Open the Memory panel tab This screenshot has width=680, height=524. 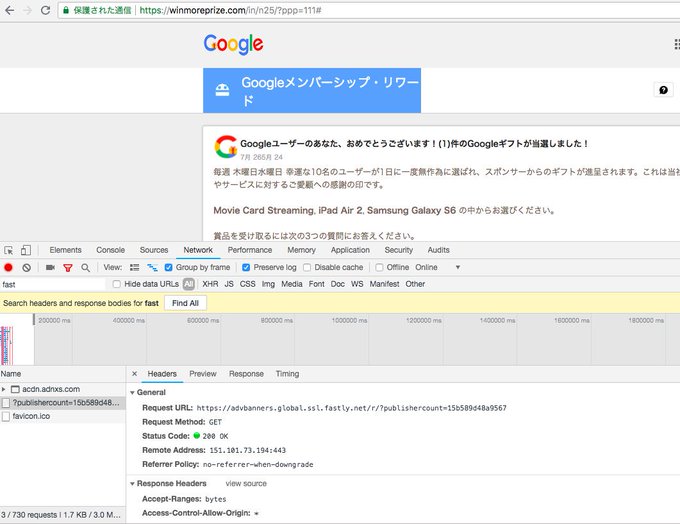point(301,250)
